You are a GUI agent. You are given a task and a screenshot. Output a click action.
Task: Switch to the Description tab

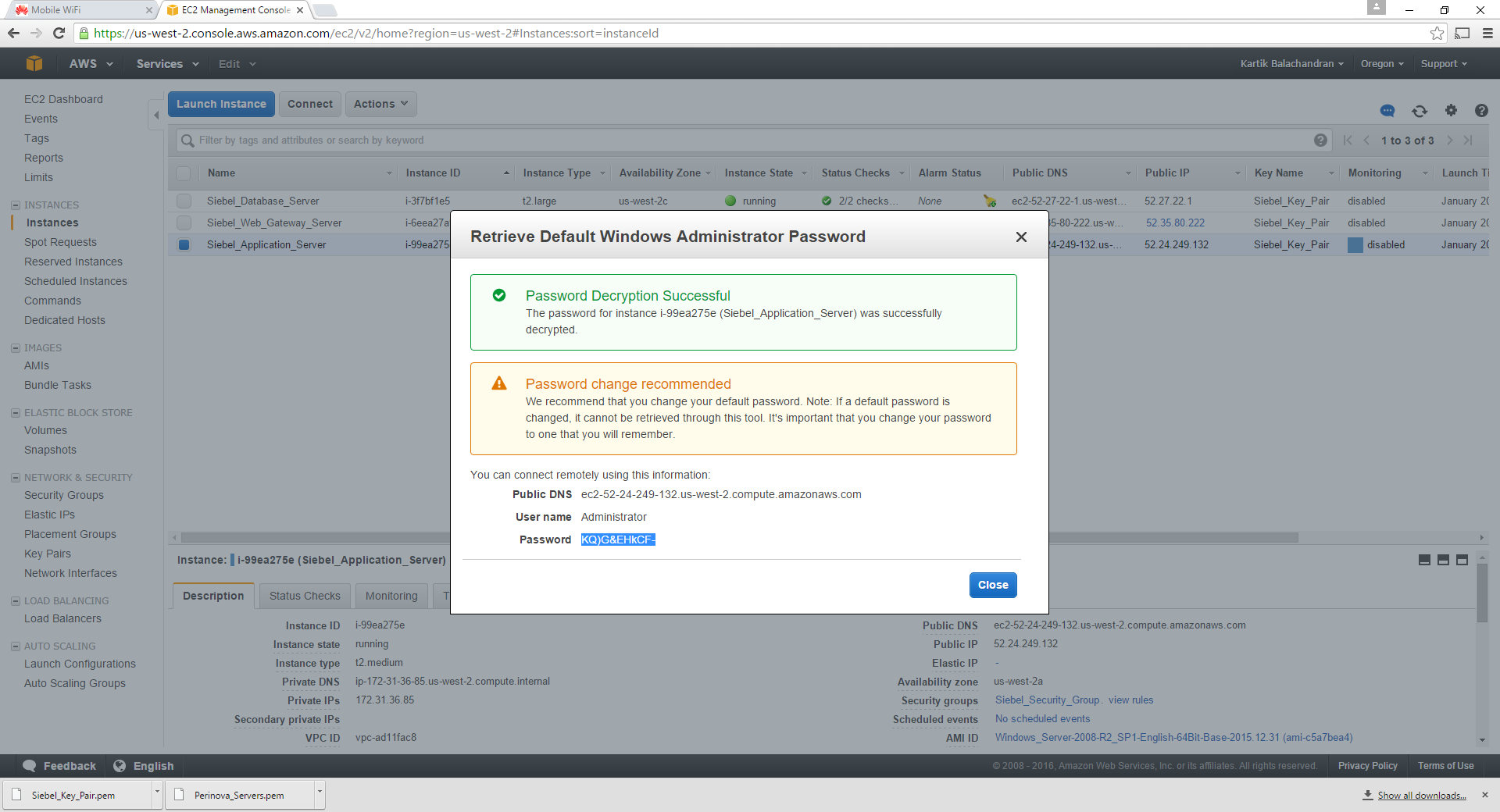click(213, 596)
